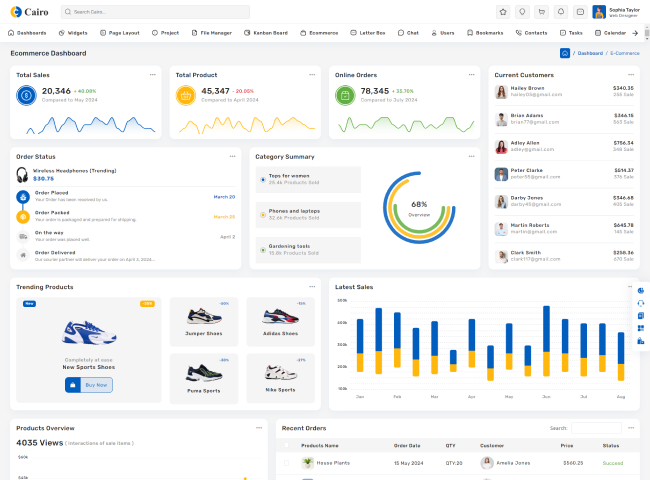Click the home icon in breadcrumb

pyautogui.click(x=565, y=53)
